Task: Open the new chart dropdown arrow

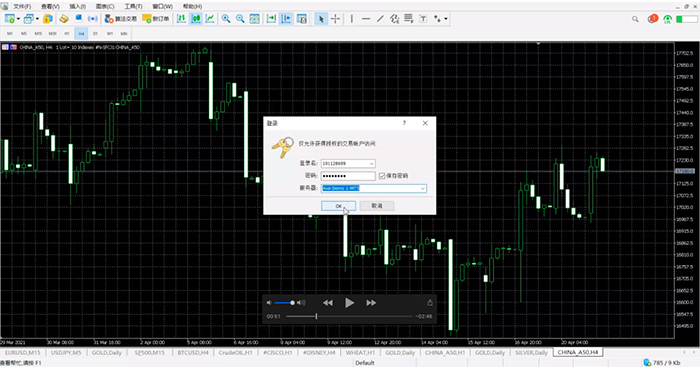Action: pos(18,19)
